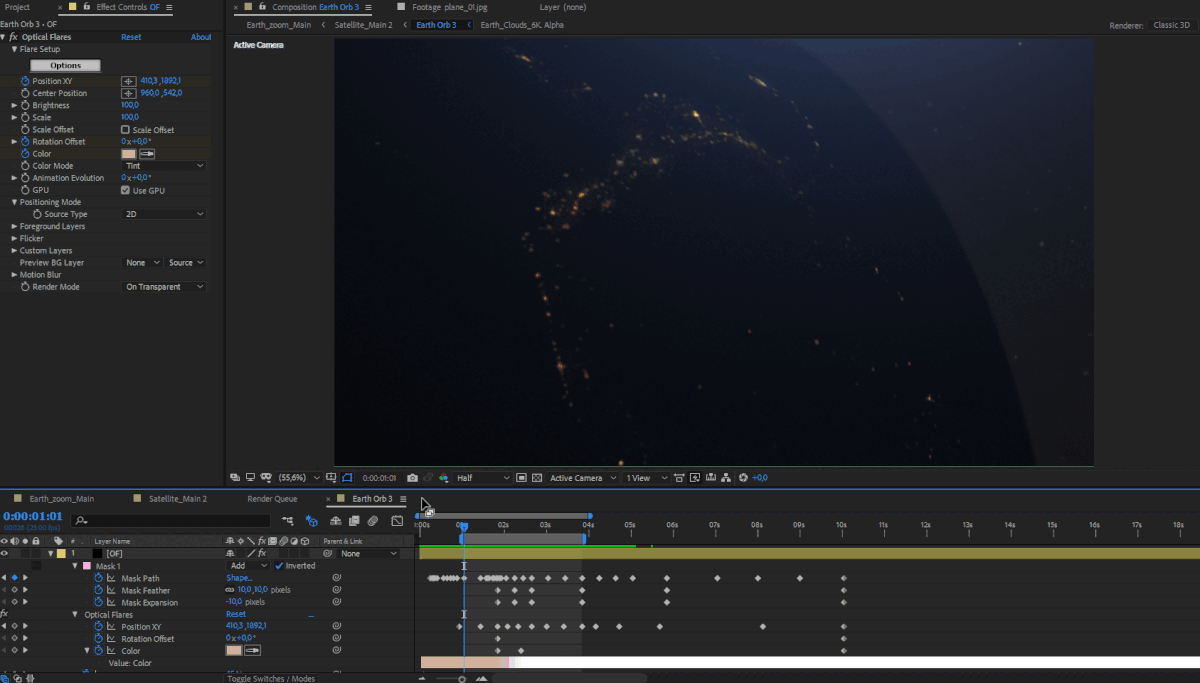The image size is (1200, 683).
Task: Click the timecode field to edit current time
Action: (30, 515)
